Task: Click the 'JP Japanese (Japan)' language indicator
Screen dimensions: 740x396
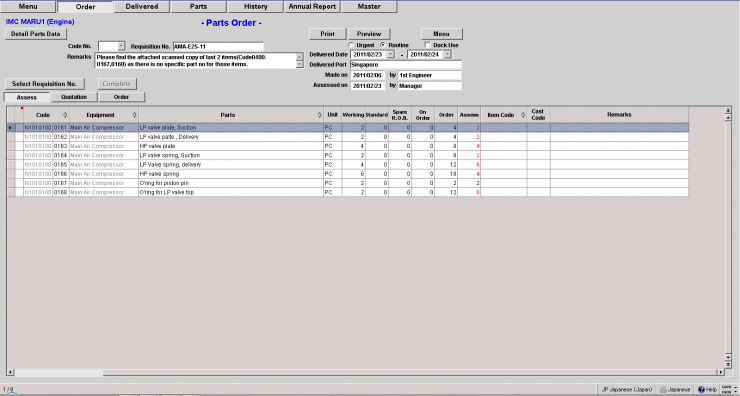Action: [x=627, y=389]
